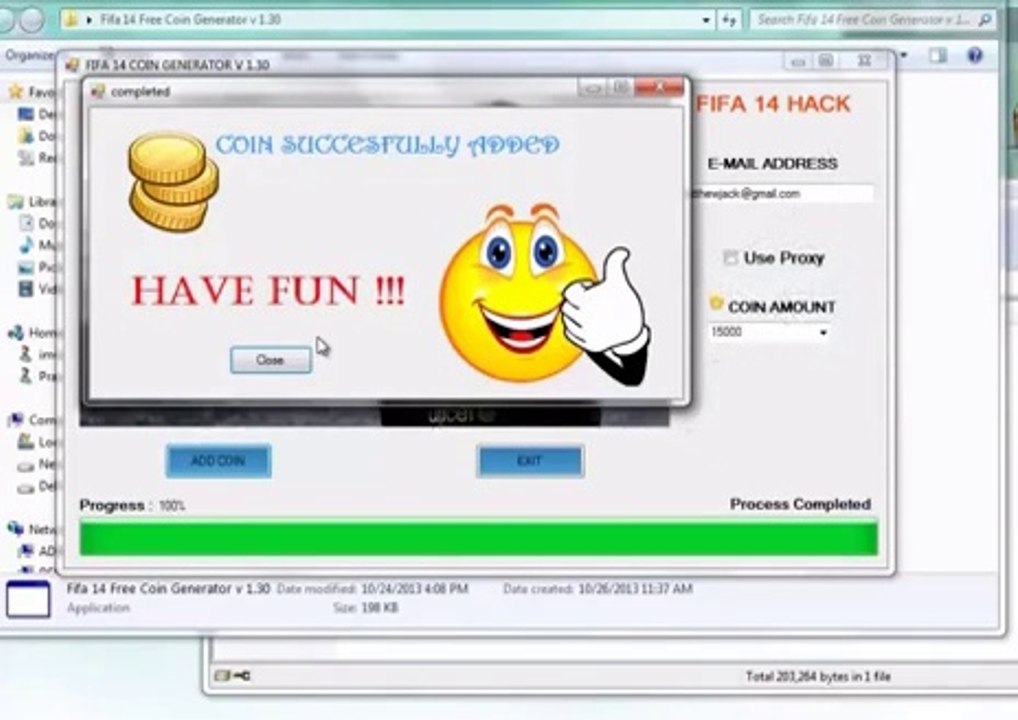Screen dimensions: 1018x720
Task: Select Homegroup in the navigation pane
Action: point(31,333)
